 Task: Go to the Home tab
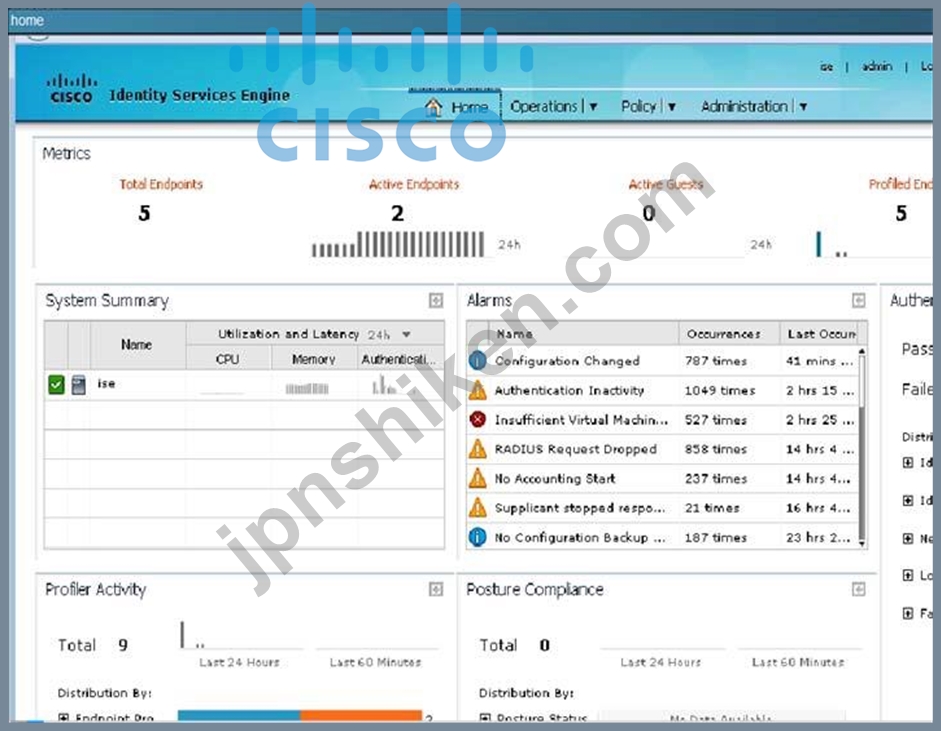[456, 107]
